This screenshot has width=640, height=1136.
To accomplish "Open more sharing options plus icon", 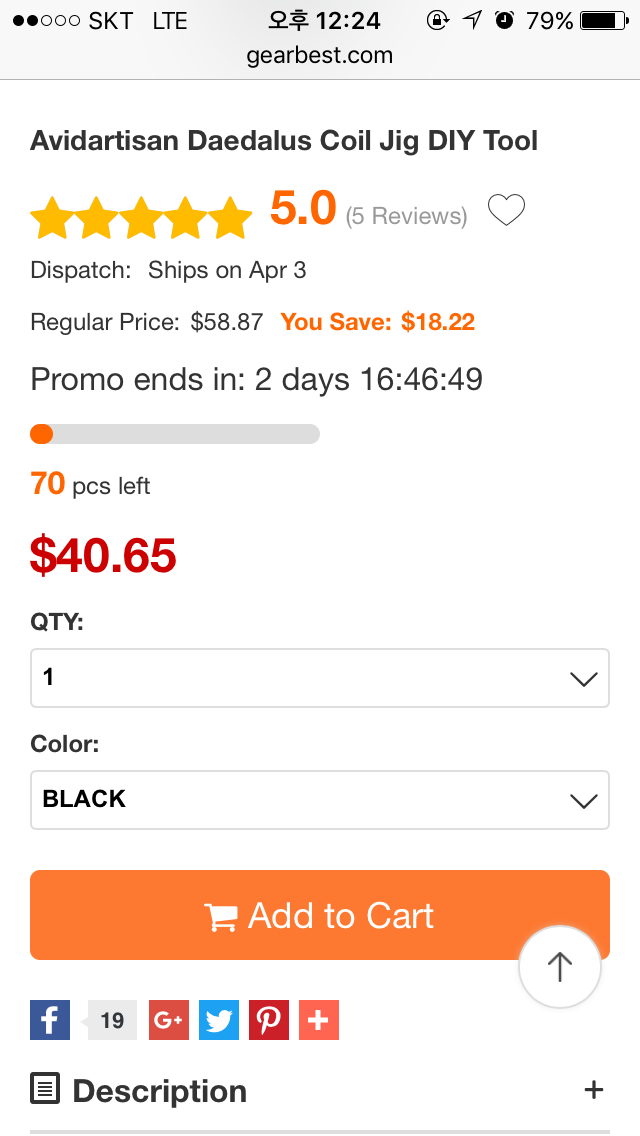I will tap(319, 1020).
